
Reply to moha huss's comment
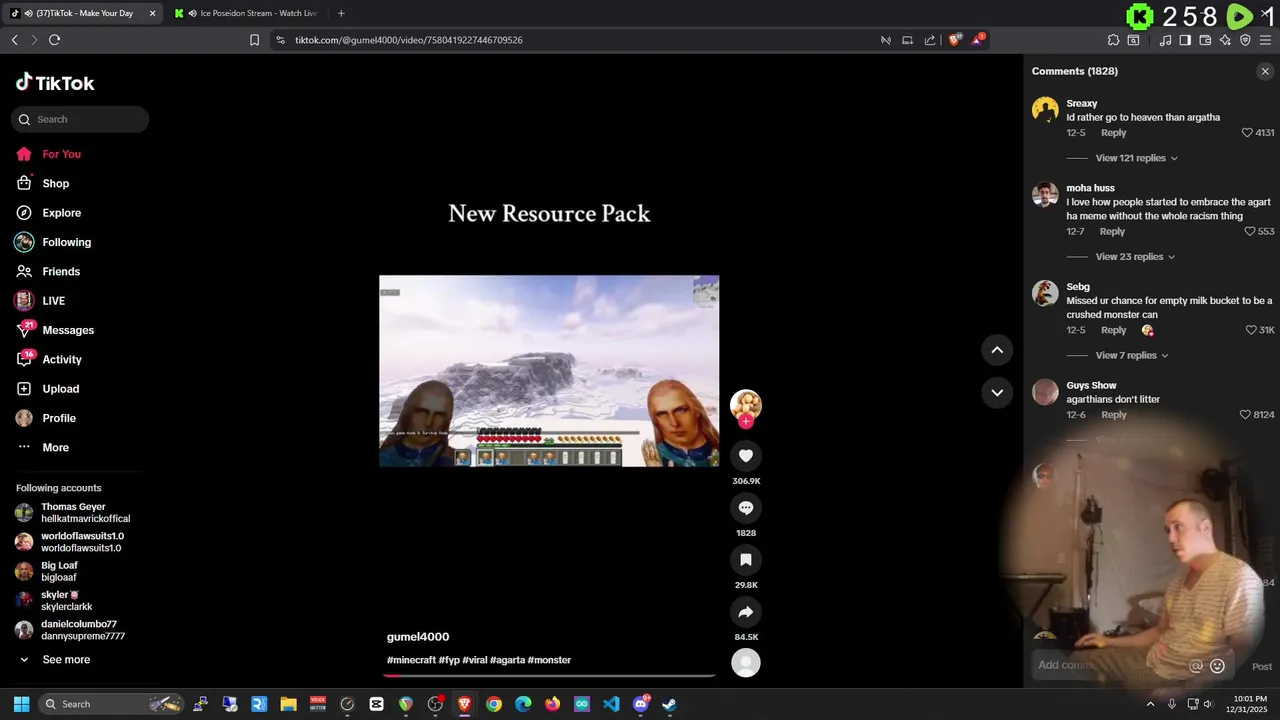pyautogui.click(x=1112, y=232)
